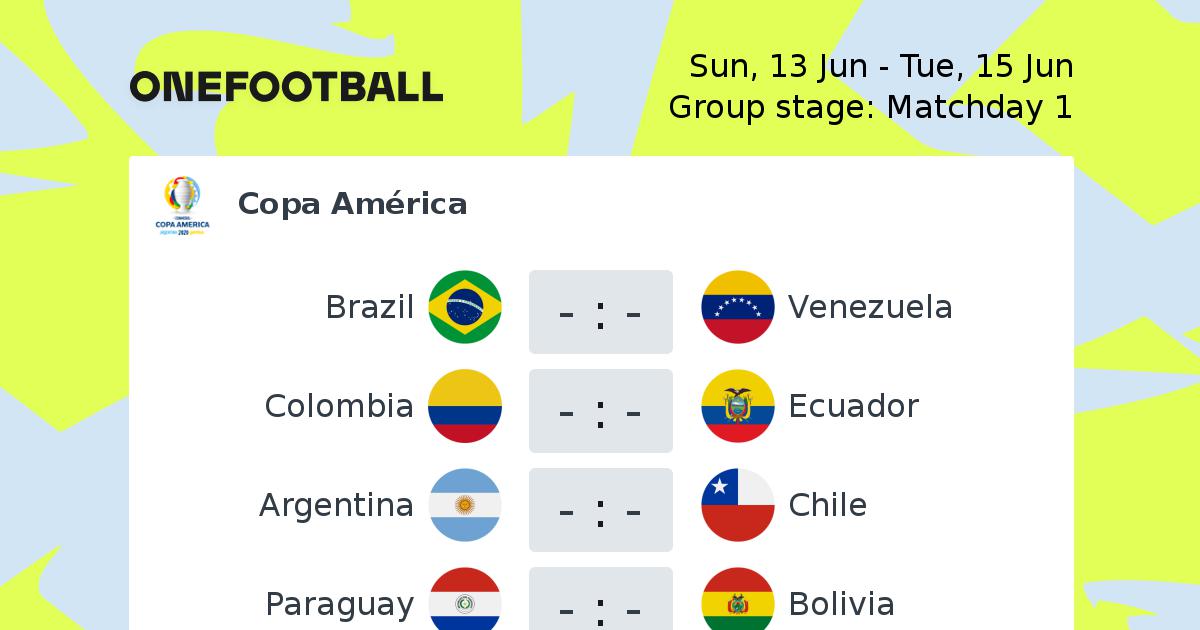Screen dimensions: 1200x630
Task: Click the Bolivia flag icon
Action: pos(738,599)
